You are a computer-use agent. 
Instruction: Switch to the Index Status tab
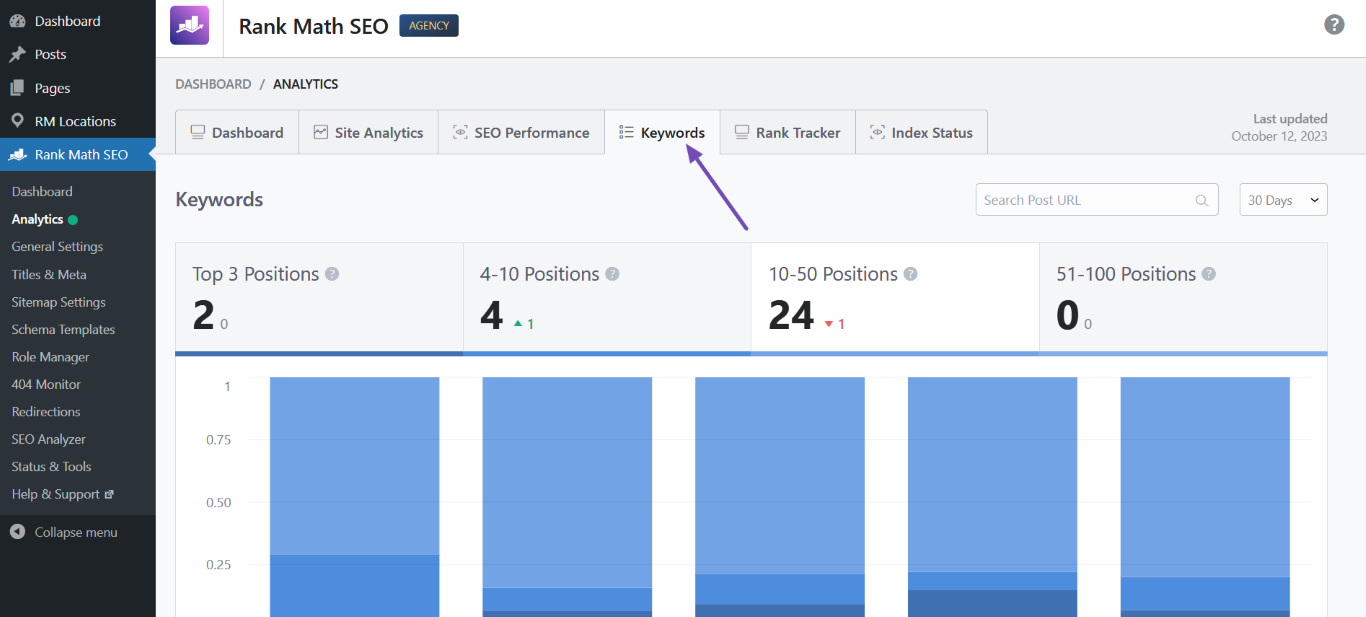pos(921,132)
